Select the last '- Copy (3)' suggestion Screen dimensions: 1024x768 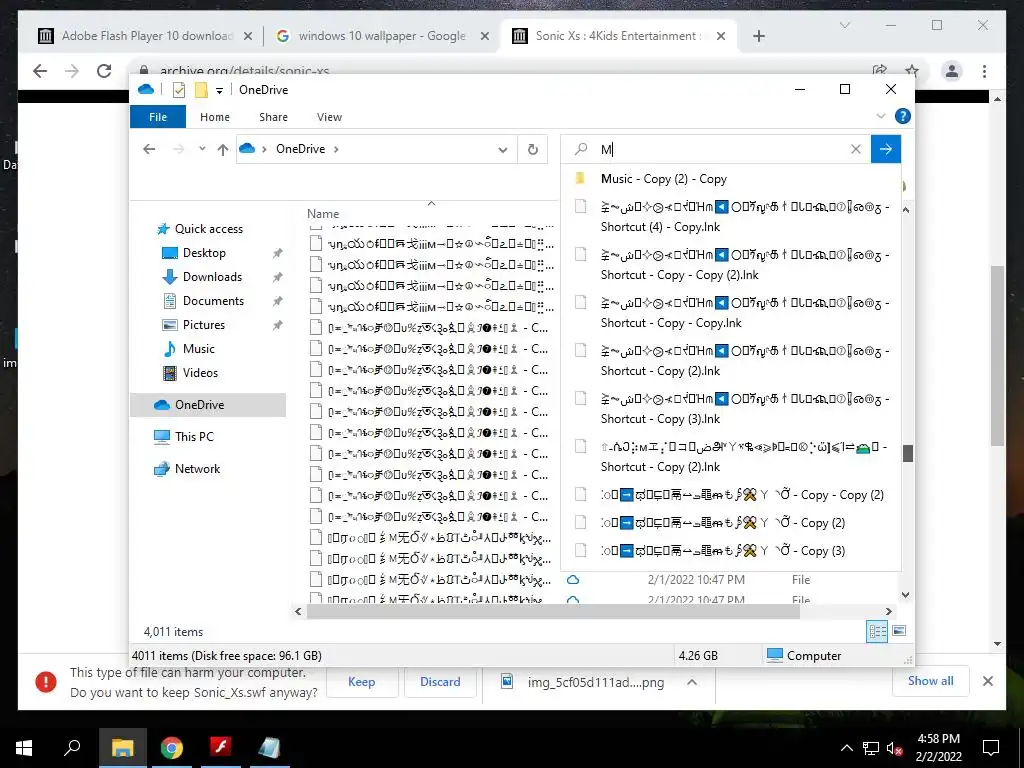click(x=731, y=551)
